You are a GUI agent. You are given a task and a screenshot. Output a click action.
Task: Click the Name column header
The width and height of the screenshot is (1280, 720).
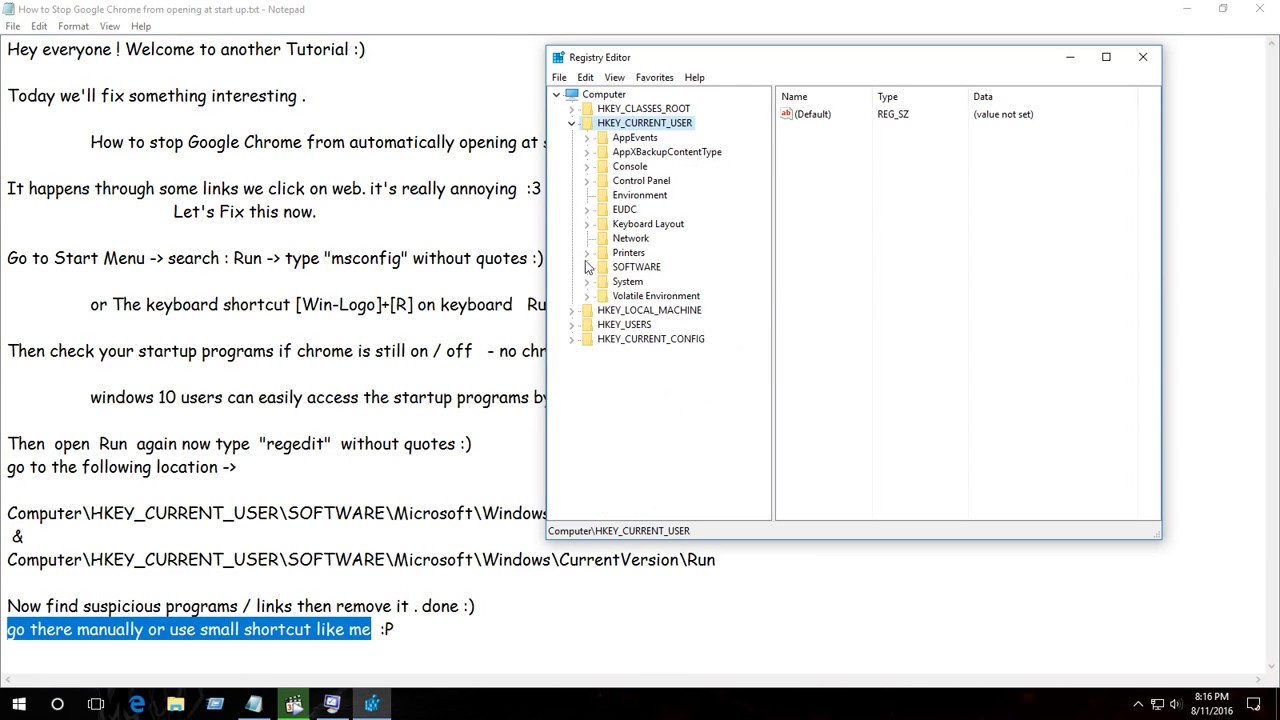pos(825,97)
